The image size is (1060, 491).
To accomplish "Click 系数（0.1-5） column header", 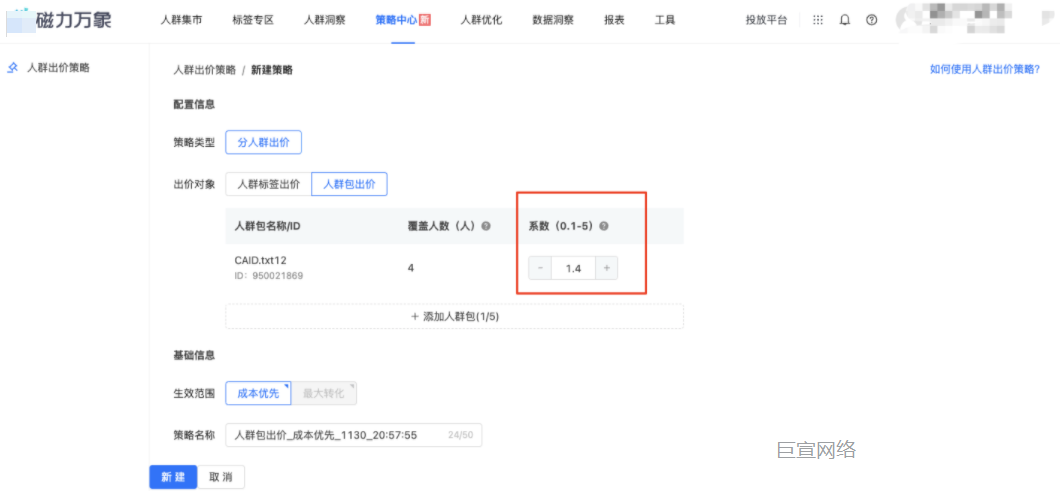I will [x=562, y=227].
